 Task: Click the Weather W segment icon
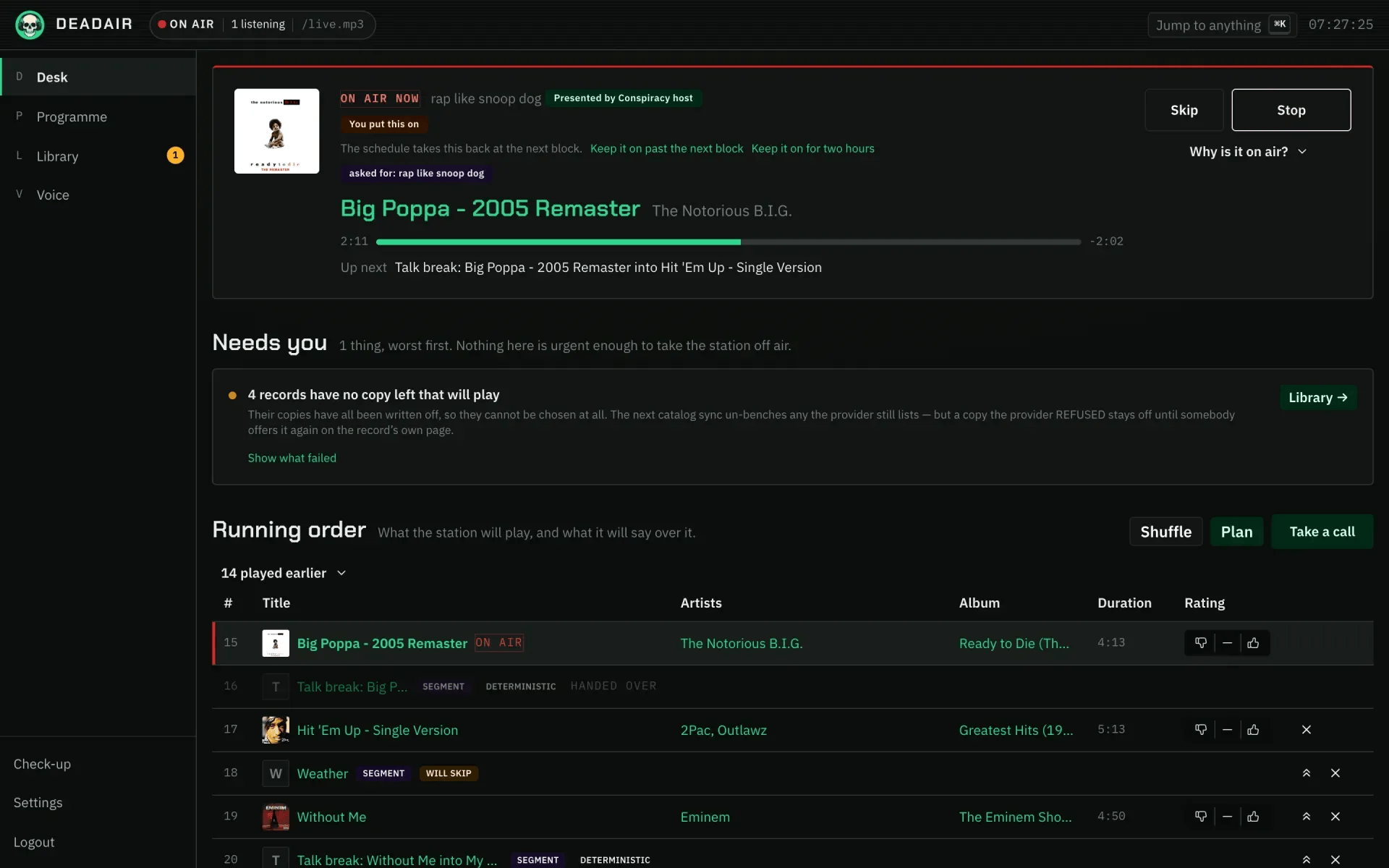tap(276, 773)
